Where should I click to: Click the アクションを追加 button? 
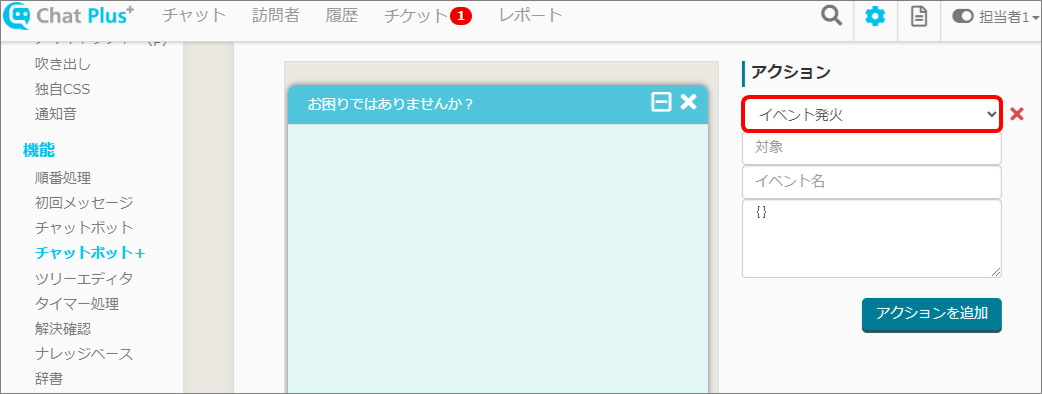point(932,314)
